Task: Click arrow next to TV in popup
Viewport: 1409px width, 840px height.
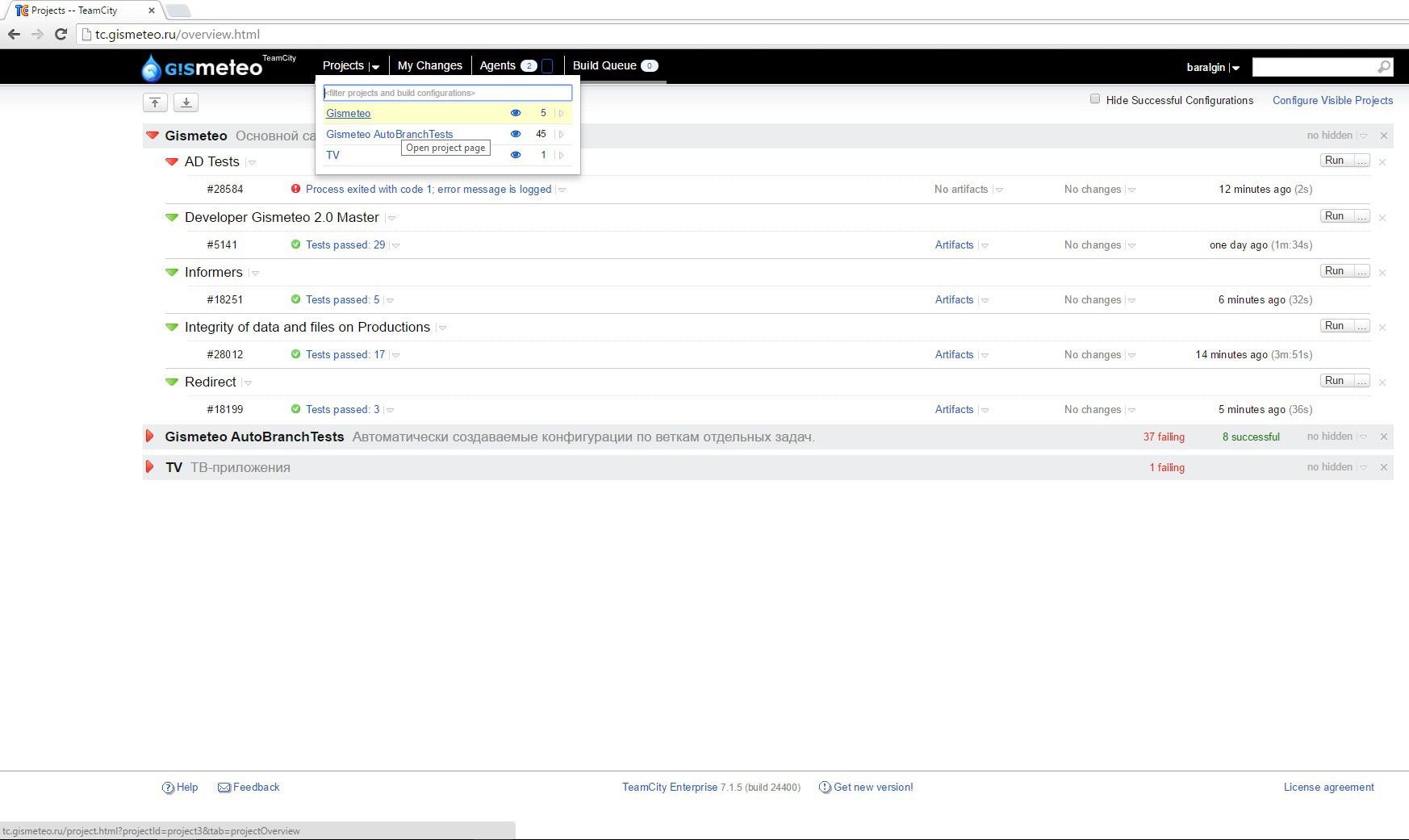Action: coord(562,155)
